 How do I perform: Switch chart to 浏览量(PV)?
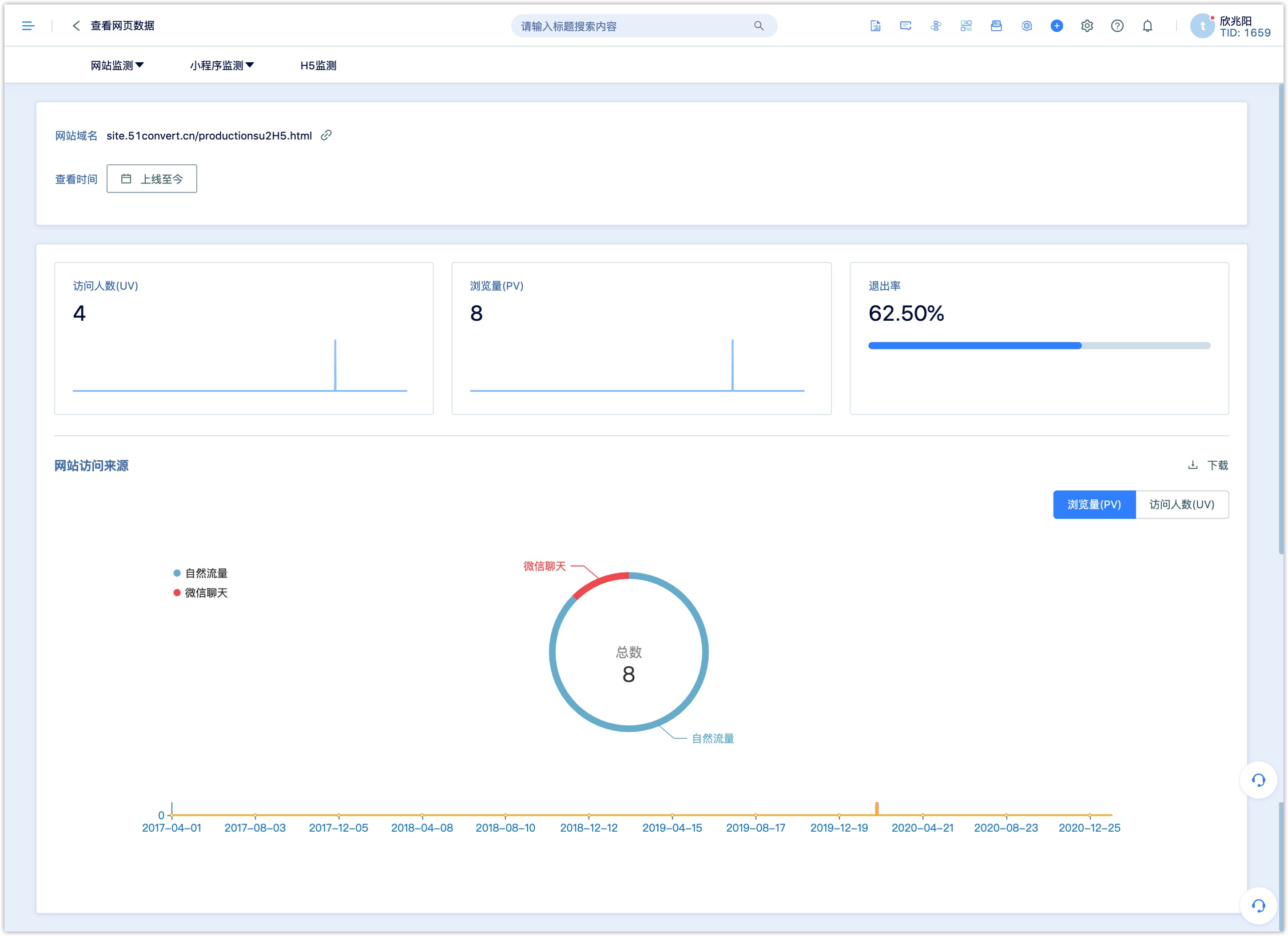(x=1094, y=504)
